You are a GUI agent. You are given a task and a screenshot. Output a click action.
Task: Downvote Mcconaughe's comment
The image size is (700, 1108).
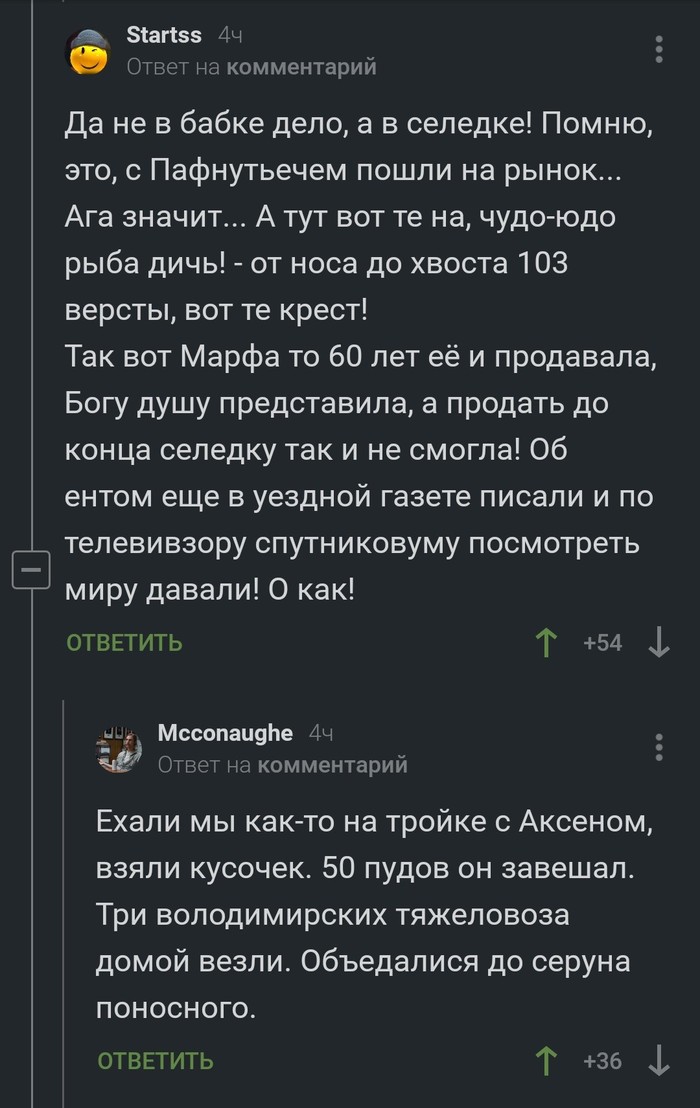659,1061
